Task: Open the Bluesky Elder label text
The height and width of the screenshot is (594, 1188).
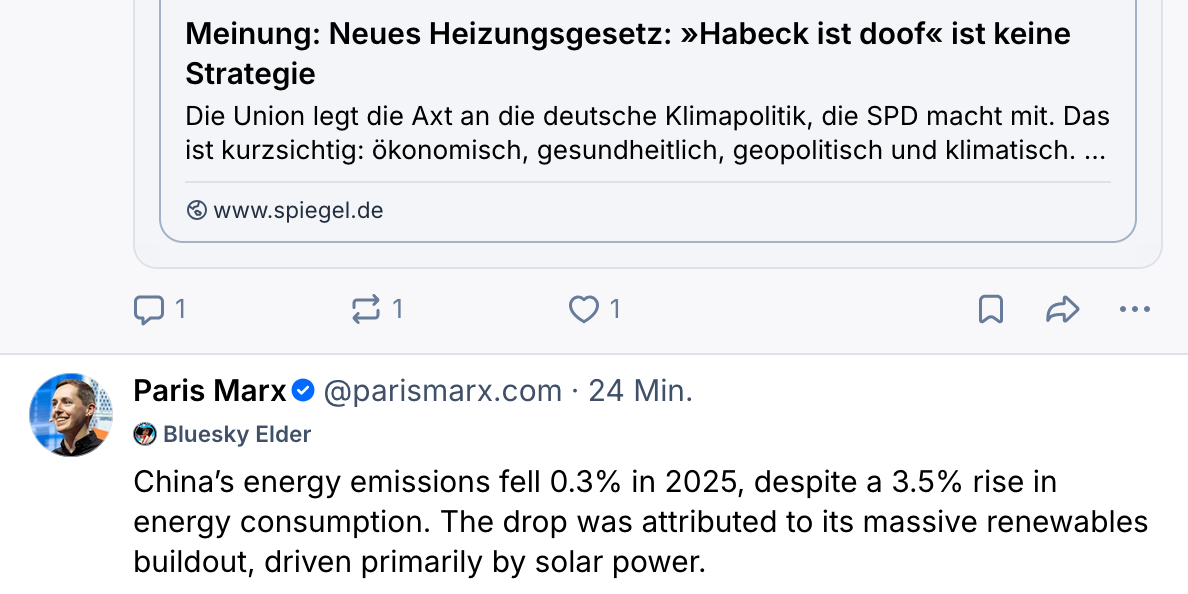Action: [x=237, y=434]
